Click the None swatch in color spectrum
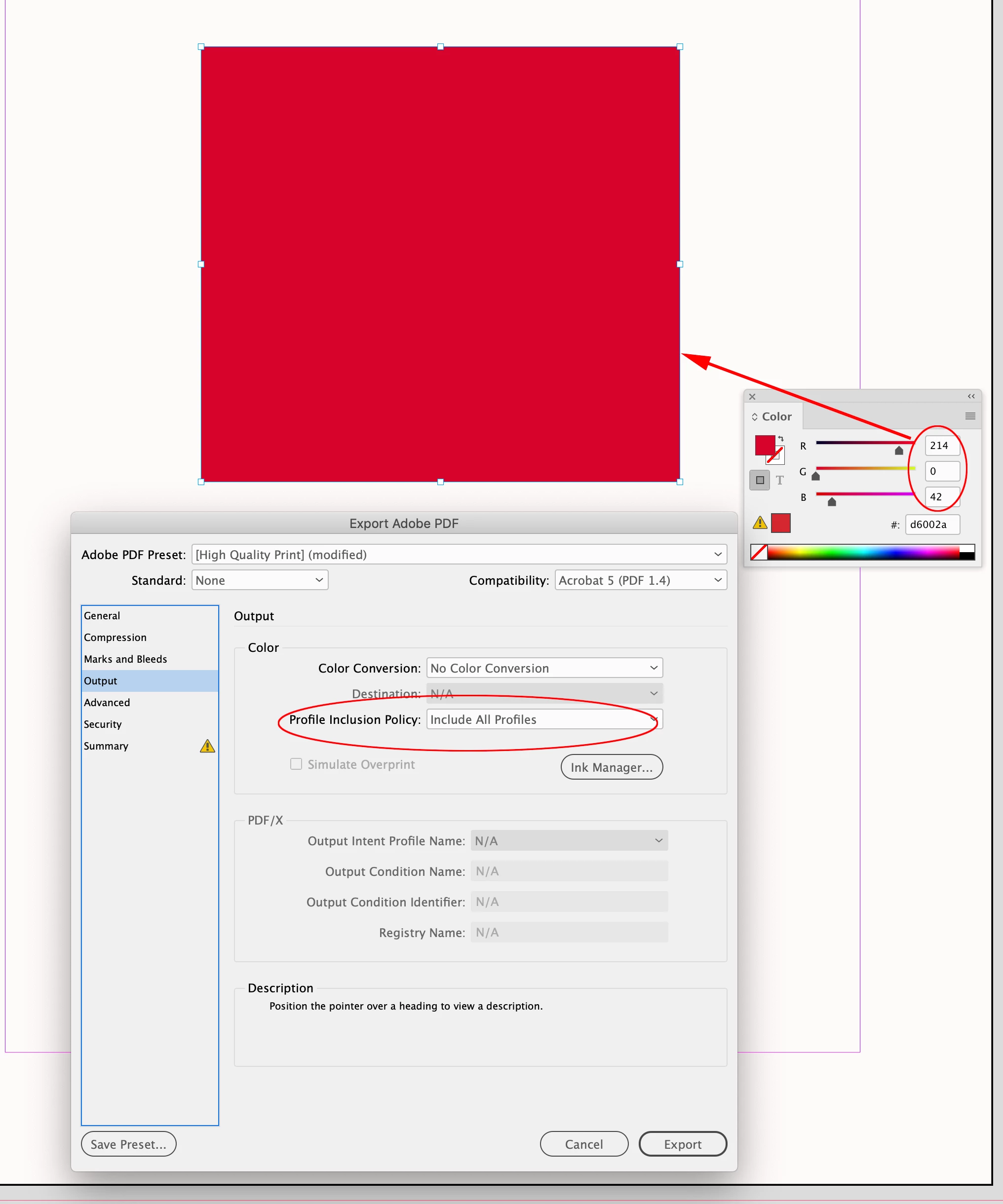The width and height of the screenshot is (1003, 1204). [759, 552]
